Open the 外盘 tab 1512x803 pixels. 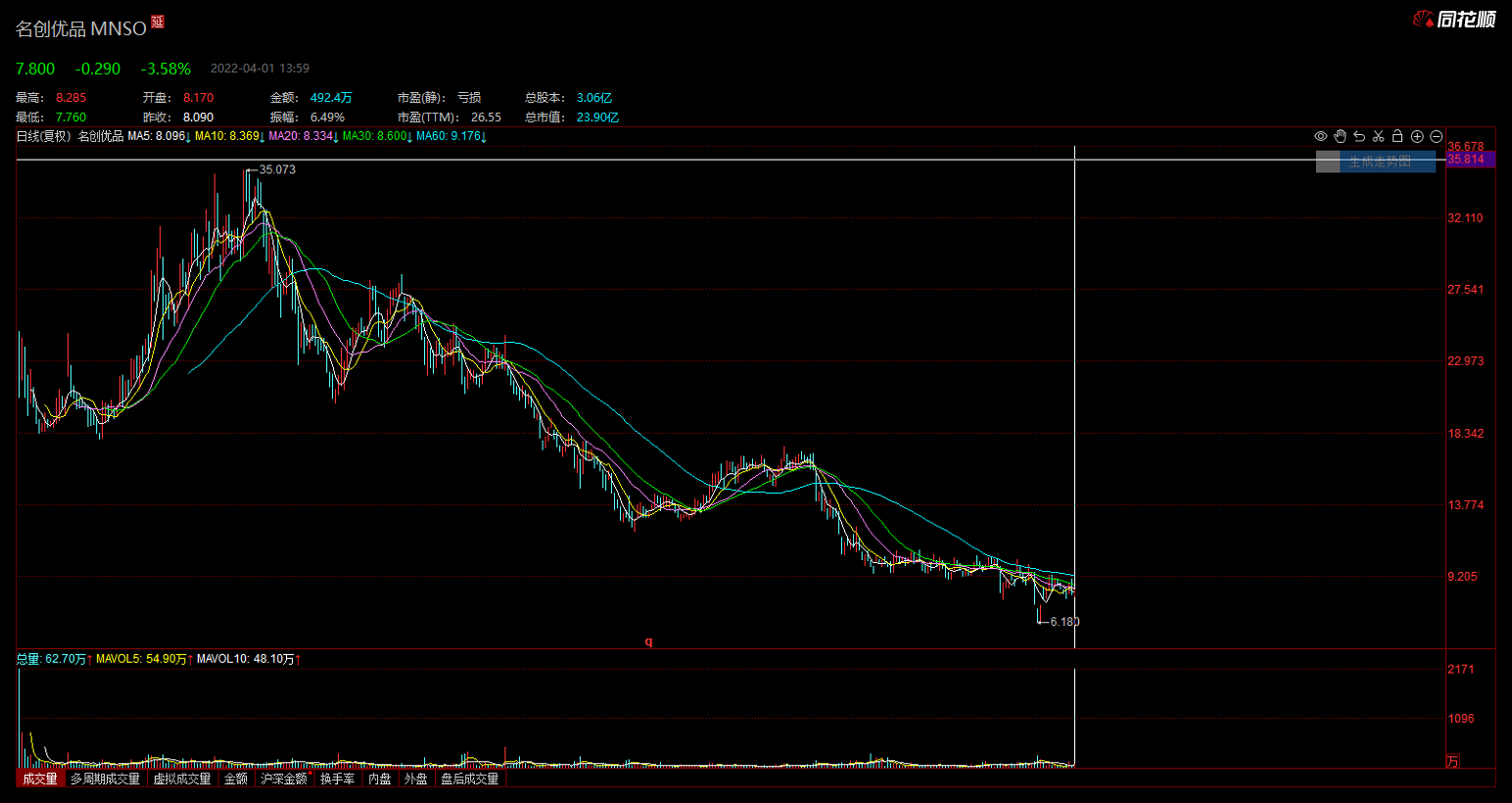point(416,779)
